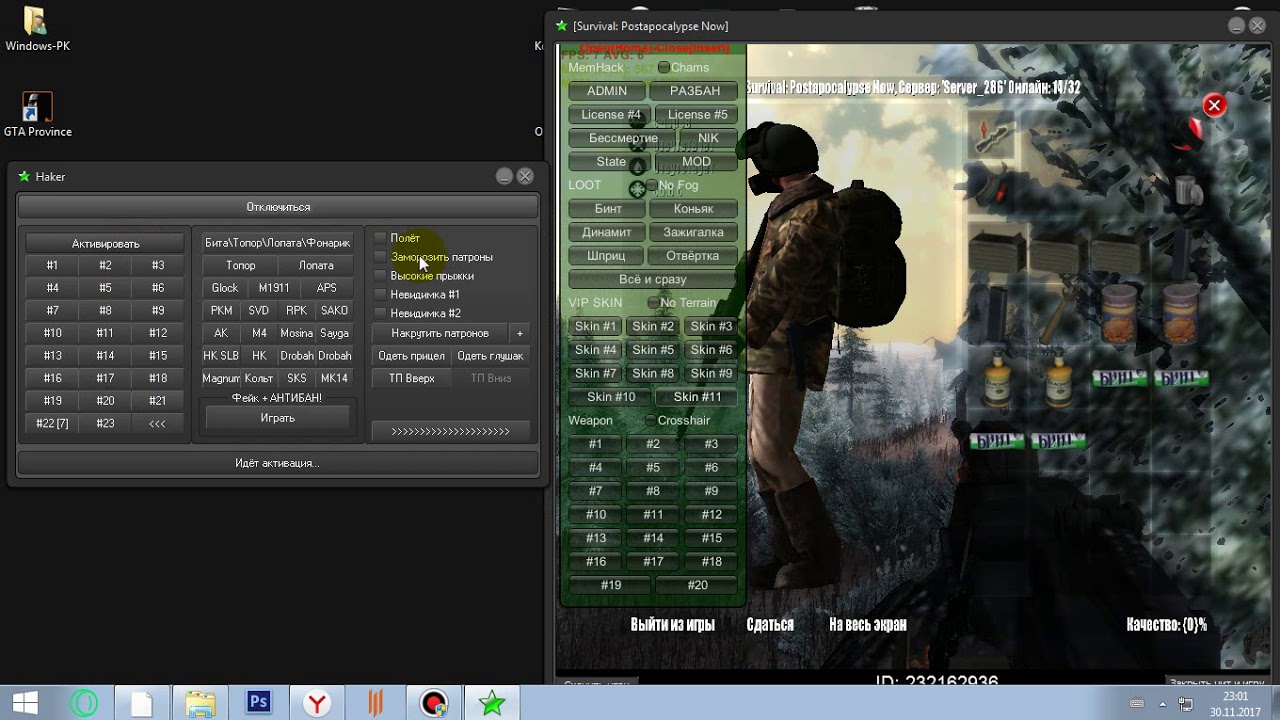Toggle Заморозить патроны checkbox
The width and height of the screenshot is (1280, 720).
(x=380, y=257)
